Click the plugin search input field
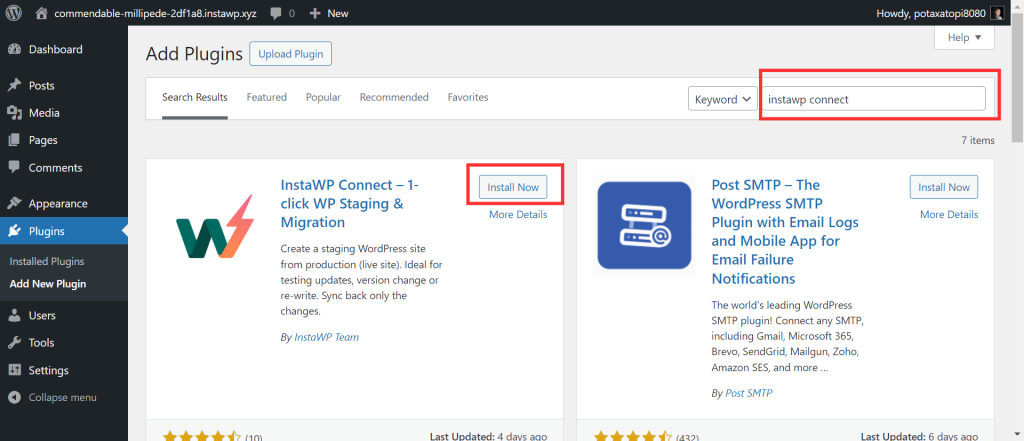The image size is (1024, 441). click(874, 99)
